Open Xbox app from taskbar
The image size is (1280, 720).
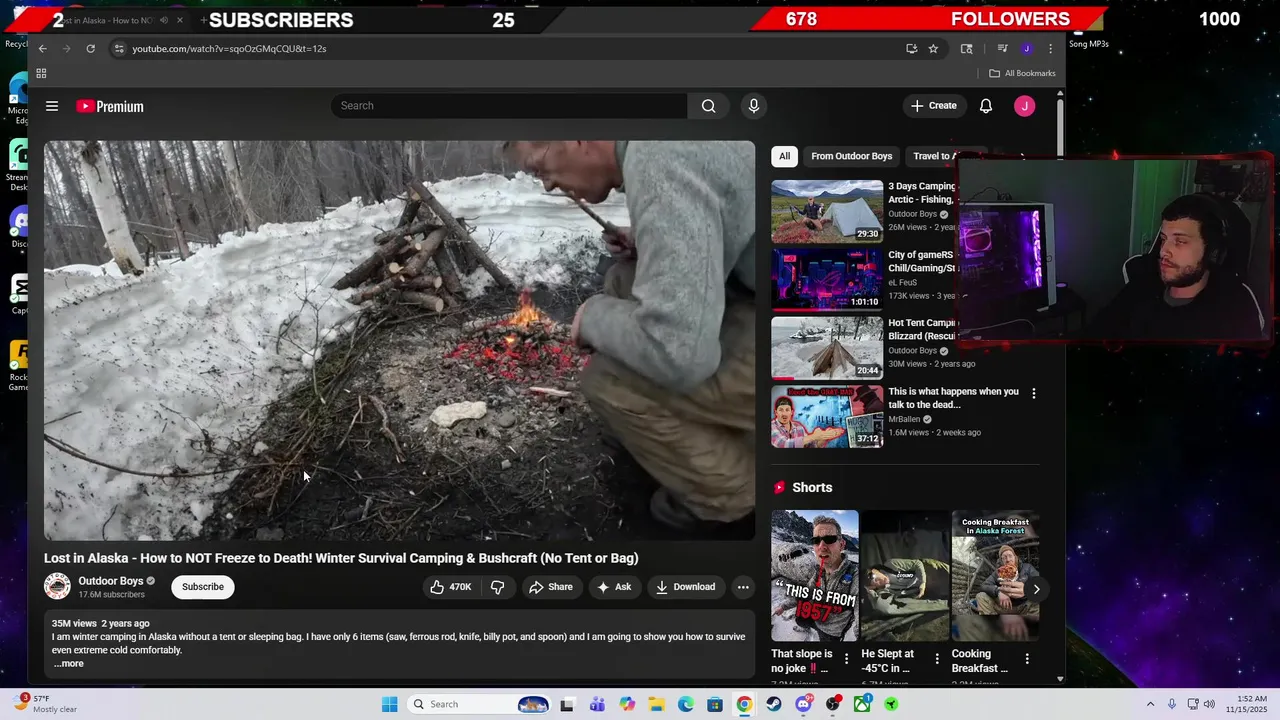(862, 704)
